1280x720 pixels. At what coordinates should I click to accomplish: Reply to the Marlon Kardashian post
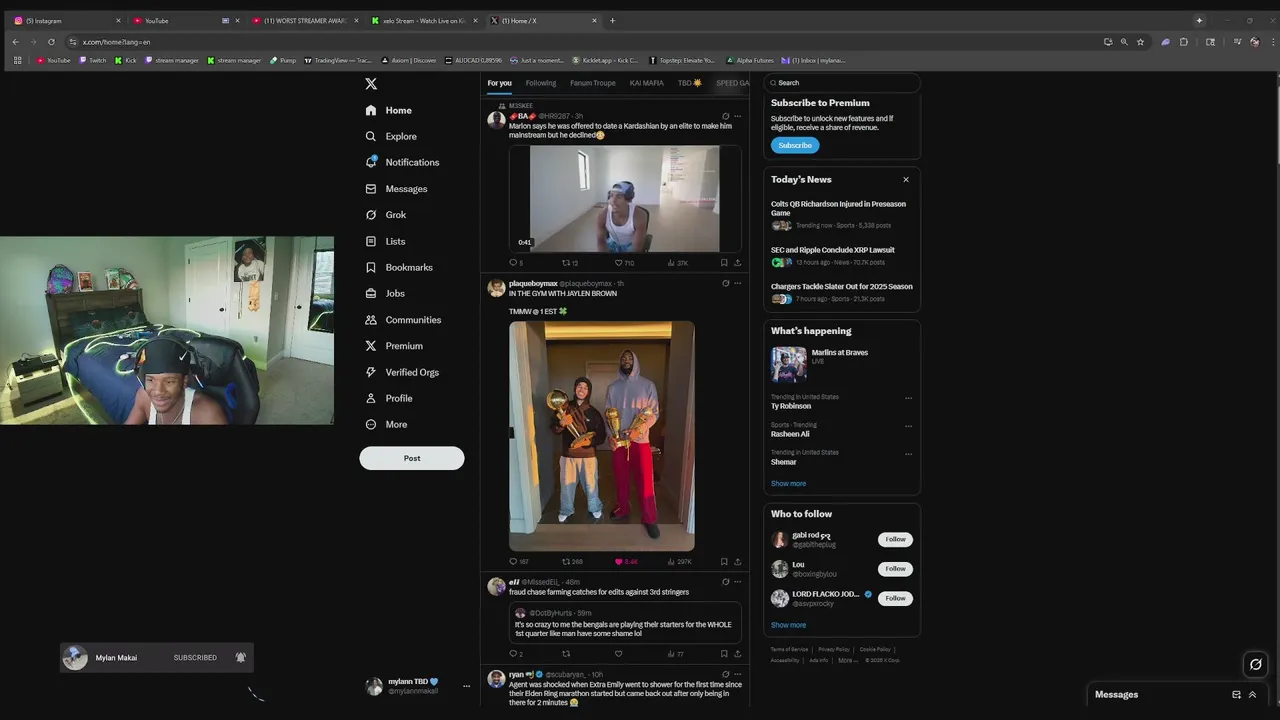click(514, 263)
